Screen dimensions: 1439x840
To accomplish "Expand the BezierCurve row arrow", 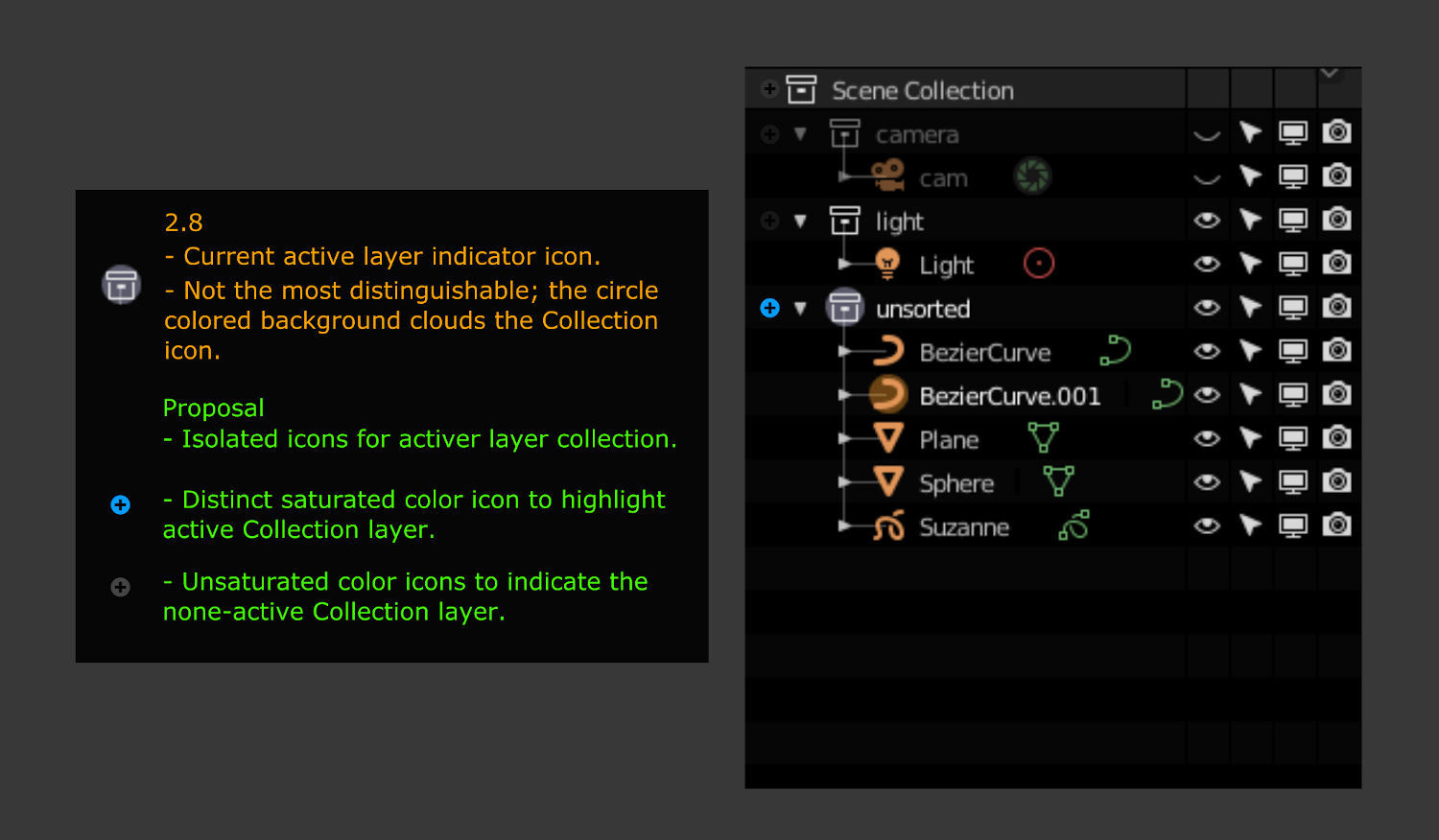I will 844,352.
